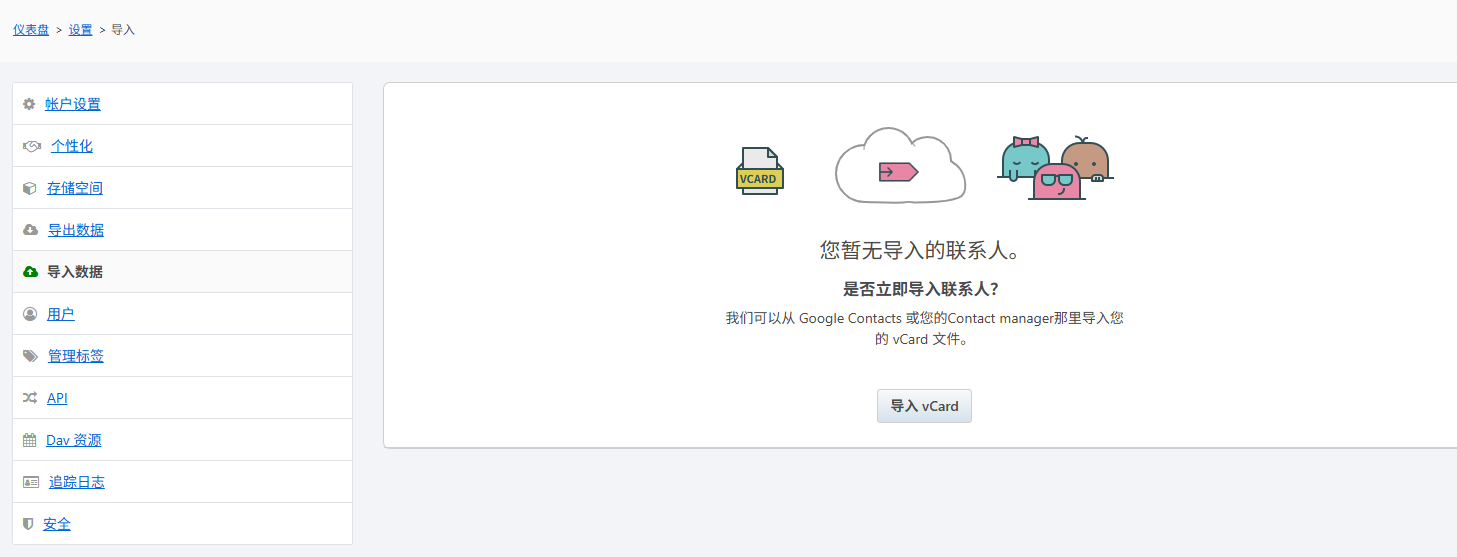1457x557 pixels.
Task: Select 导出数据 in the sidebar
Action: click(x=76, y=230)
